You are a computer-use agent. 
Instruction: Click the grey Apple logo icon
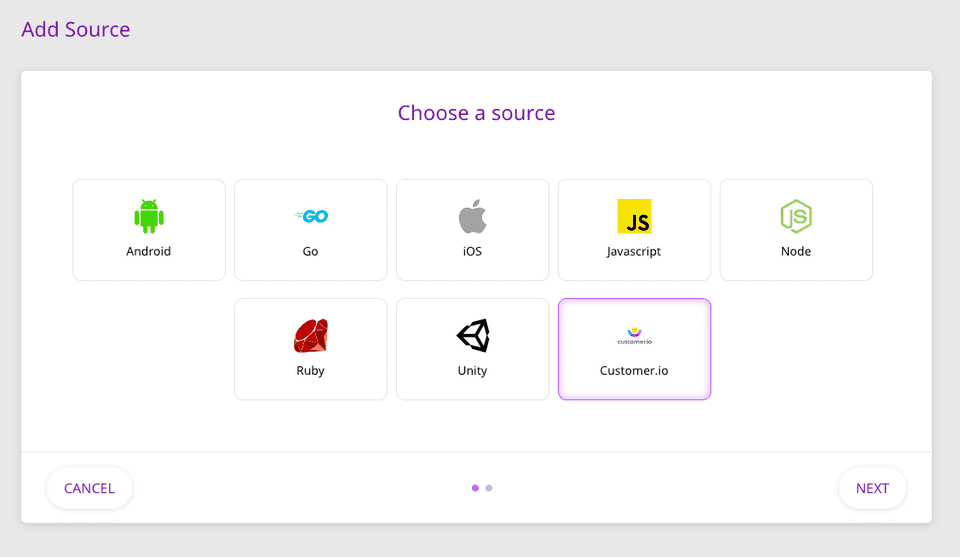tap(472, 216)
